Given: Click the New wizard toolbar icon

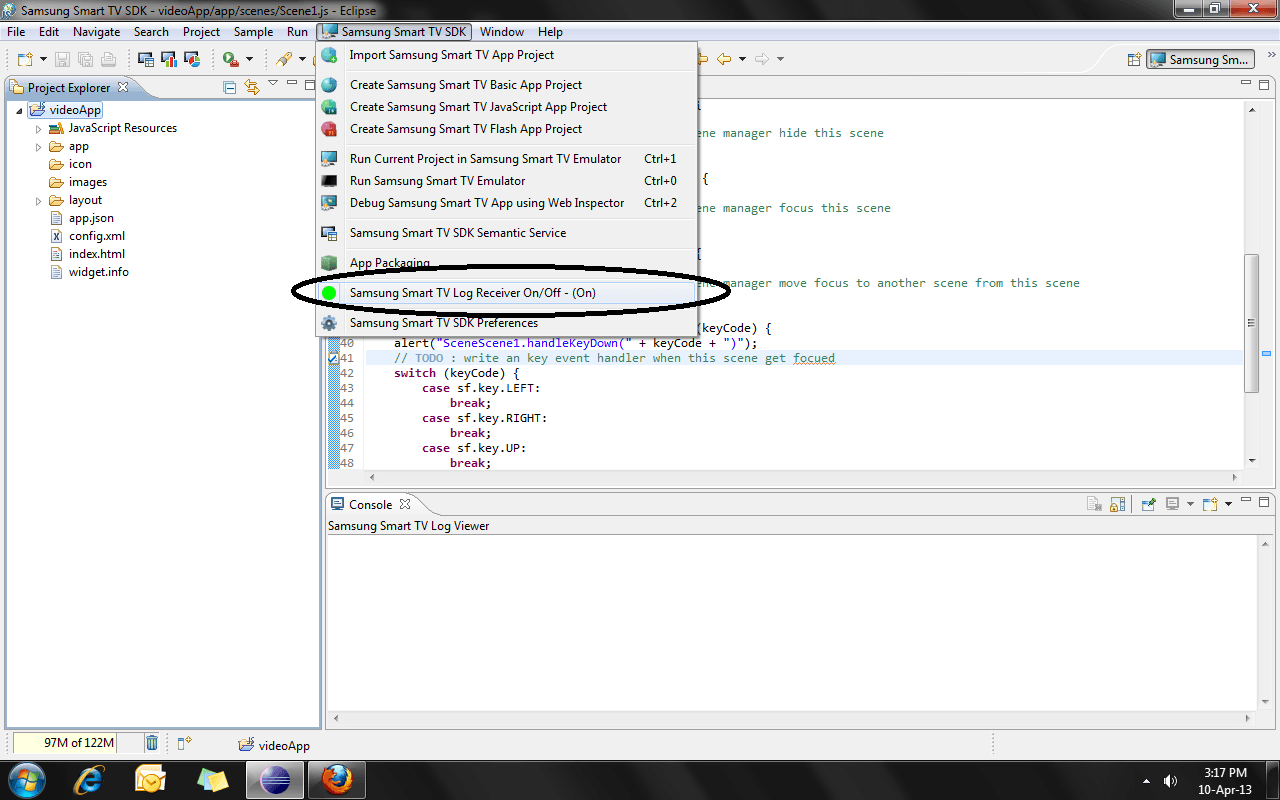Looking at the screenshot, I should pyautogui.click(x=24, y=60).
